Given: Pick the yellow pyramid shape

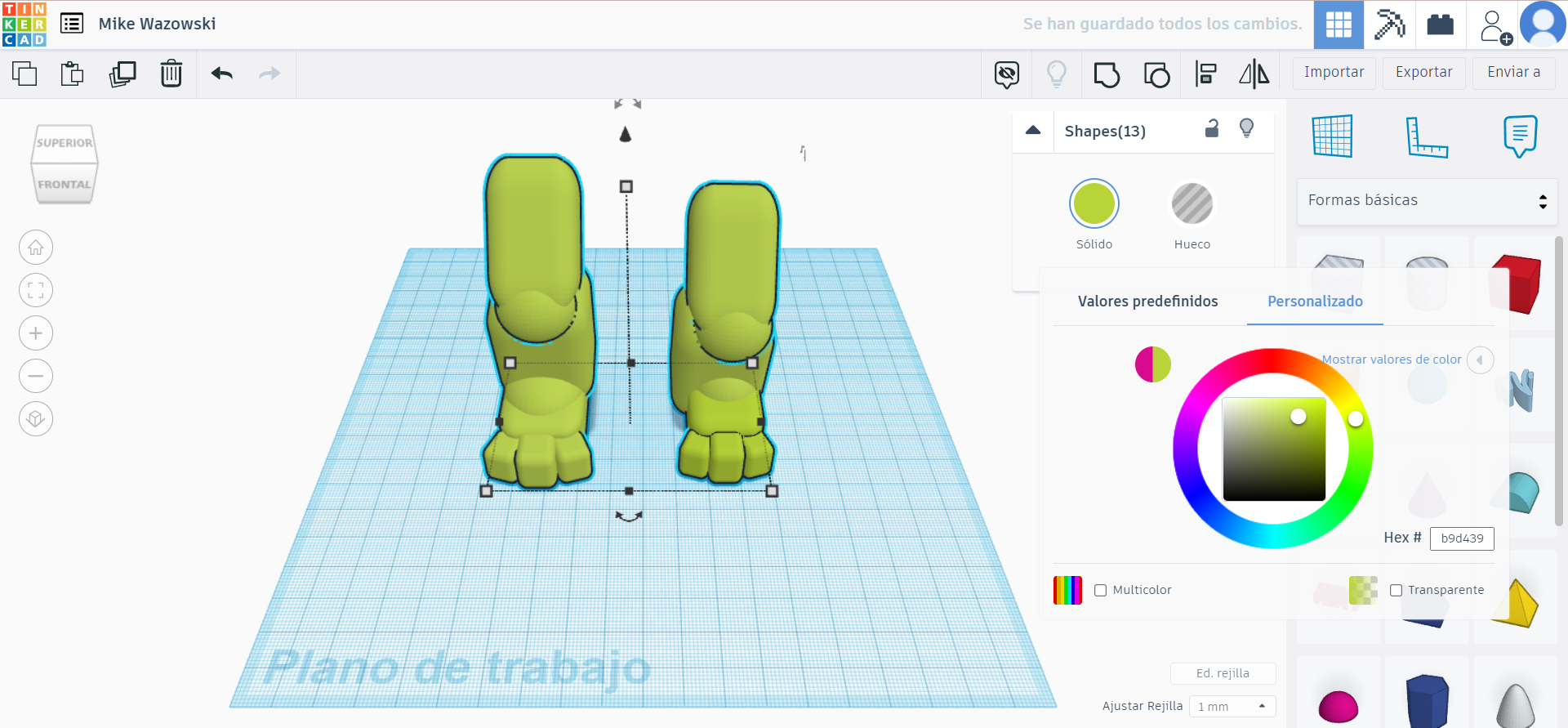Looking at the screenshot, I should click(x=1516, y=603).
